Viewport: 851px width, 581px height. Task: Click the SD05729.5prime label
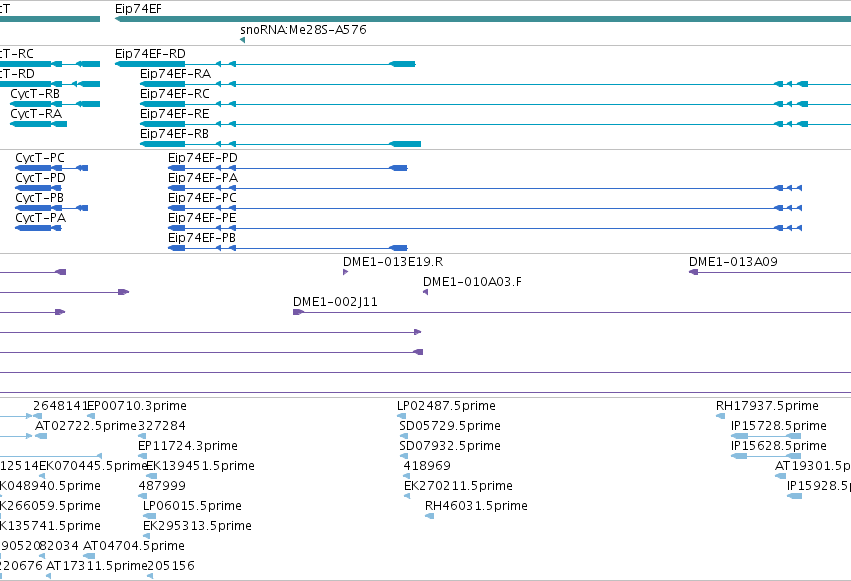[x=450, y=426]
